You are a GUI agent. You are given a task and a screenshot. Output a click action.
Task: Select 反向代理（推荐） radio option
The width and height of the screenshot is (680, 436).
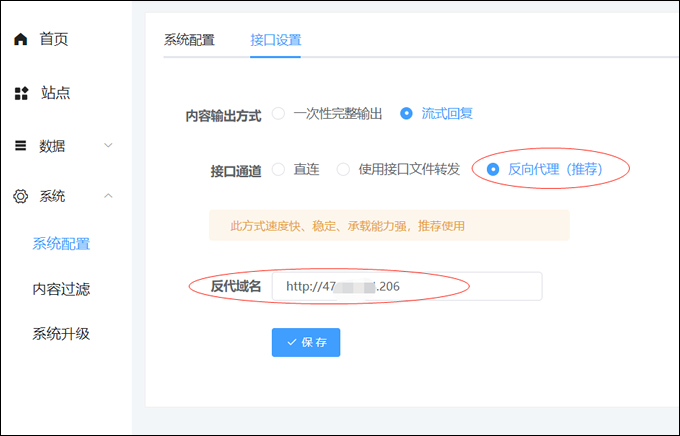pos(492,170)
